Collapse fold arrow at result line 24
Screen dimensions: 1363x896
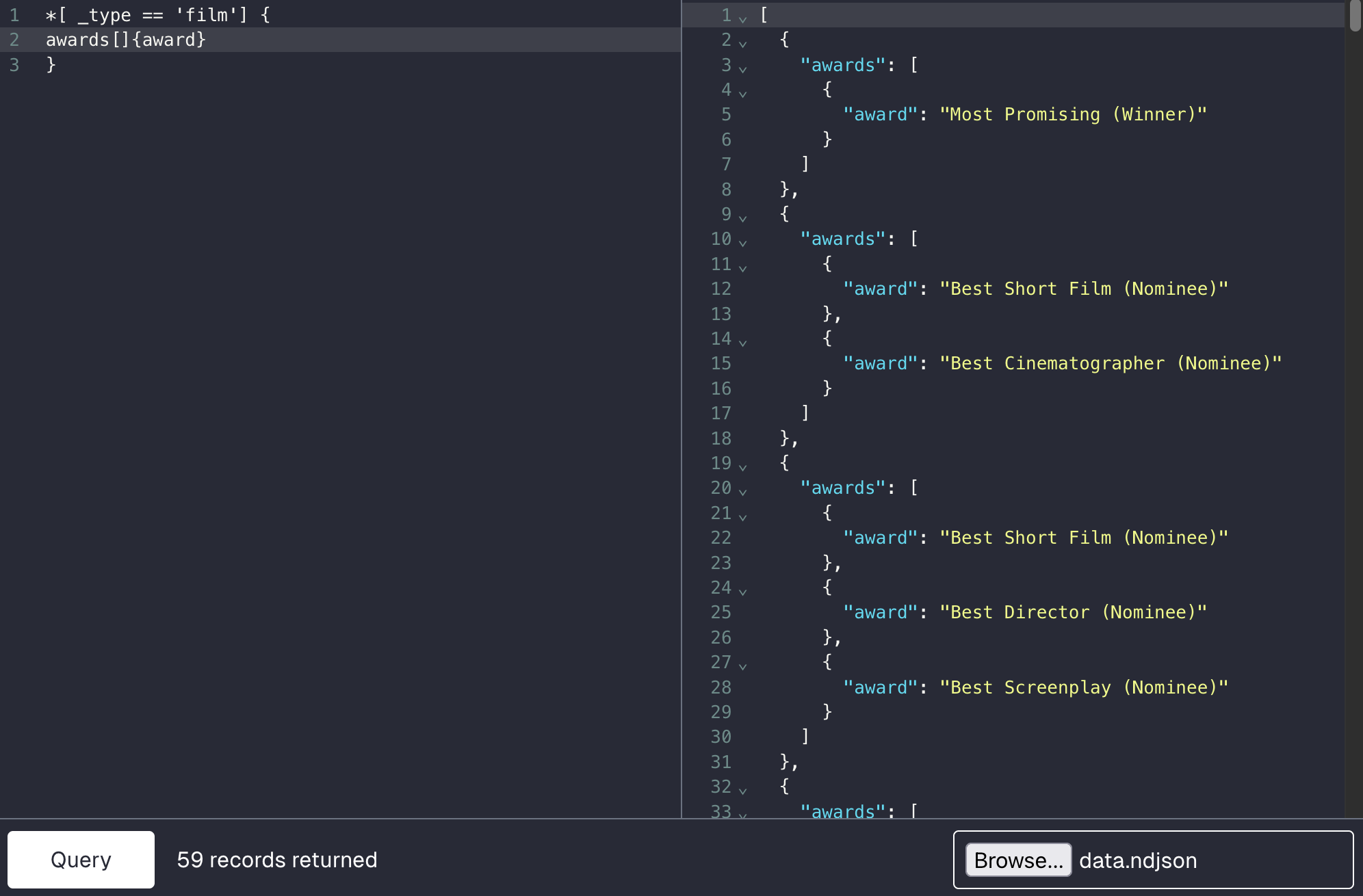coord(742,590)
